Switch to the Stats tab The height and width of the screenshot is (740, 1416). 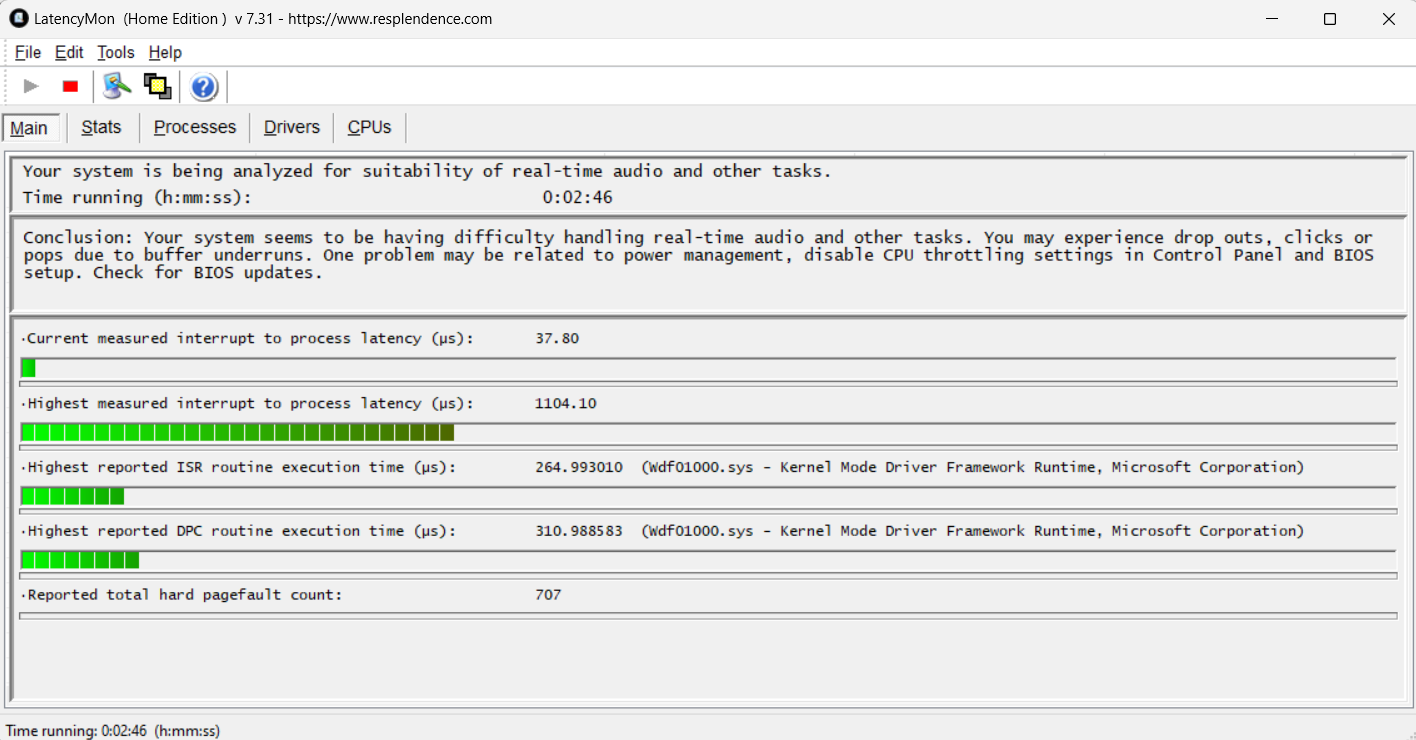[101, 128]
